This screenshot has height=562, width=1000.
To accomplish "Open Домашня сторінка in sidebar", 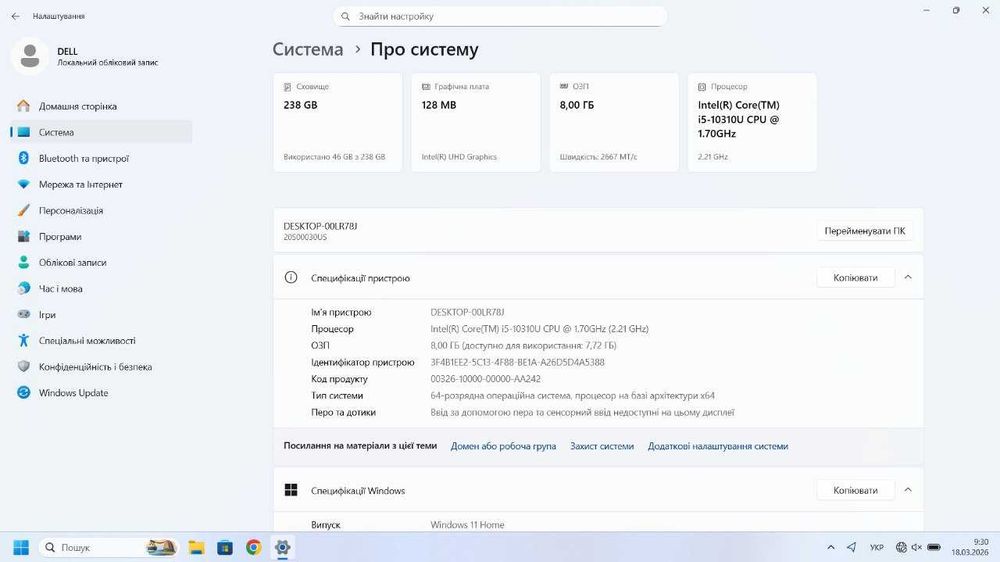I will pos(101,107).
